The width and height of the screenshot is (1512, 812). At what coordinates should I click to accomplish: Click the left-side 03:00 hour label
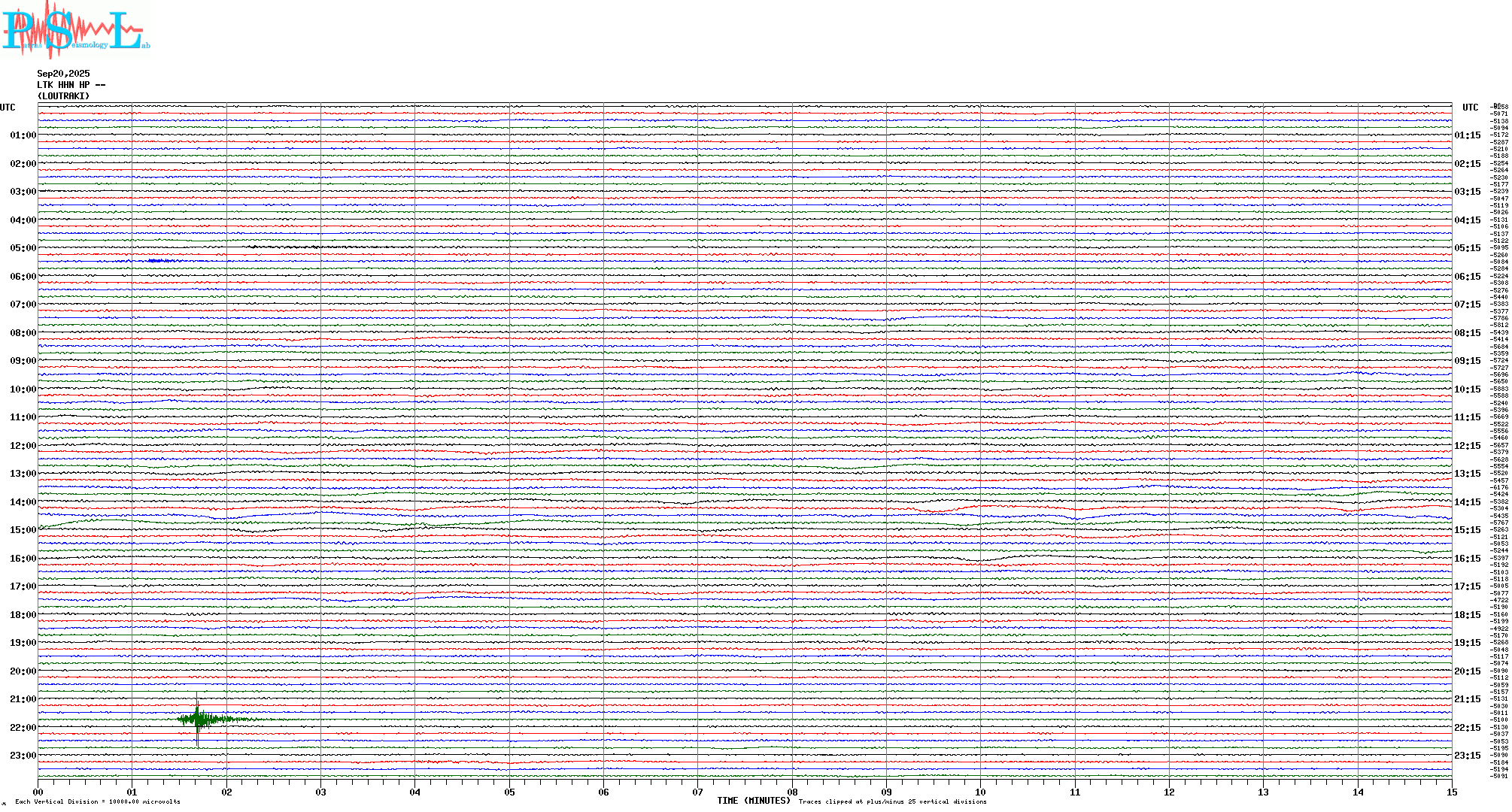(x=23, y=192)
